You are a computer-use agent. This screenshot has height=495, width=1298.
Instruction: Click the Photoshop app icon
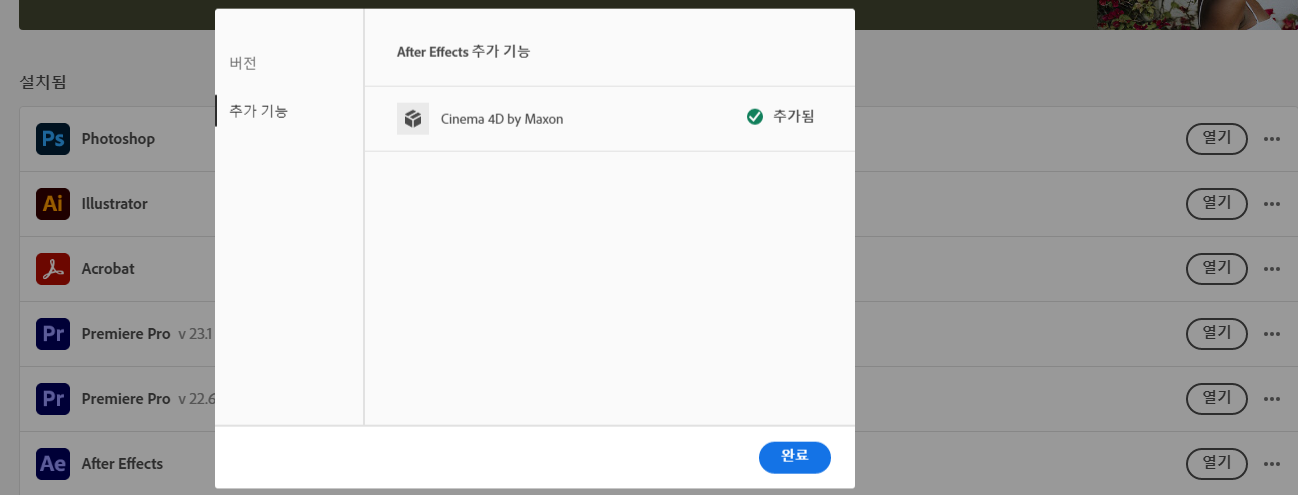[53, 139]
